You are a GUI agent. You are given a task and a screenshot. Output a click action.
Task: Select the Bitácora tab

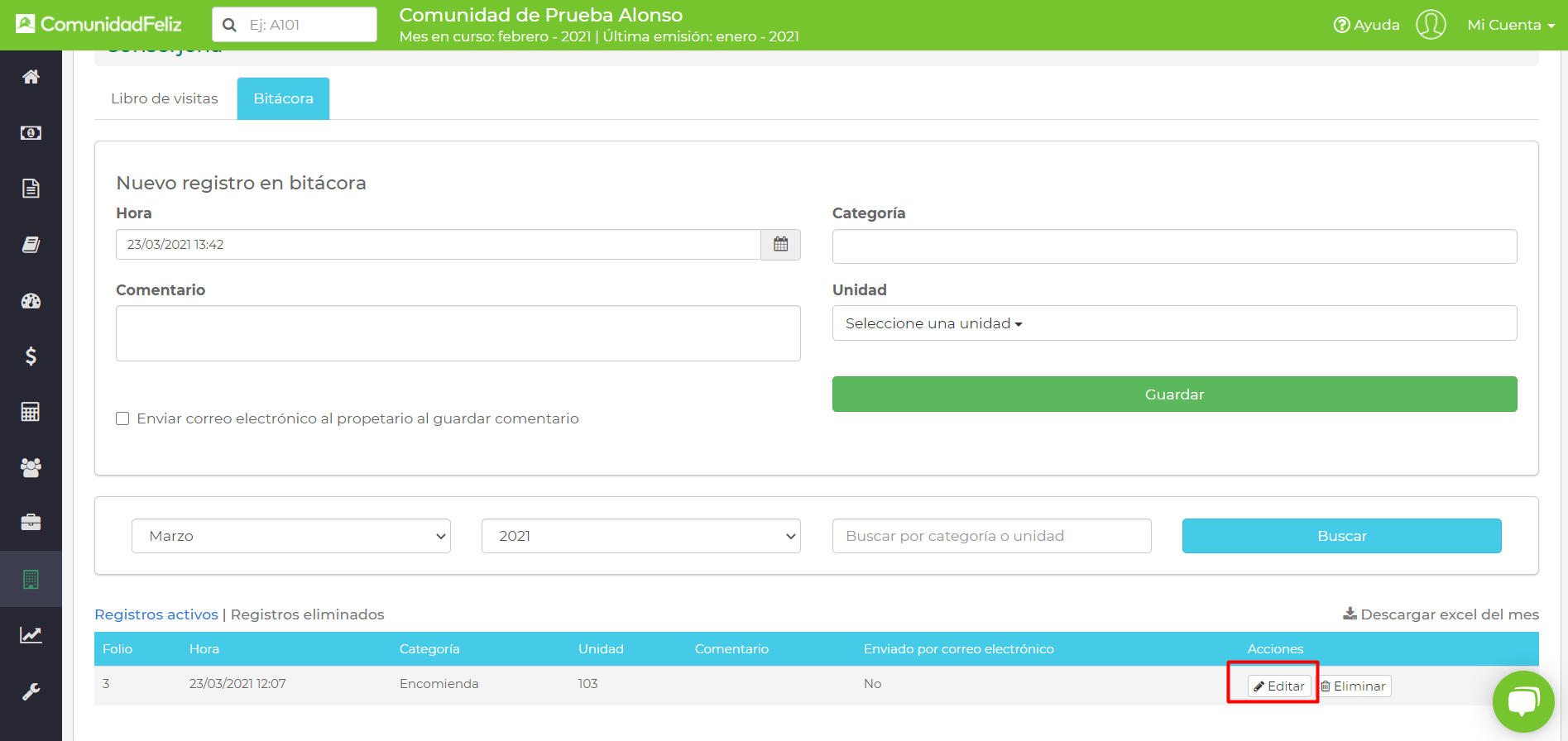coord(283,98)
